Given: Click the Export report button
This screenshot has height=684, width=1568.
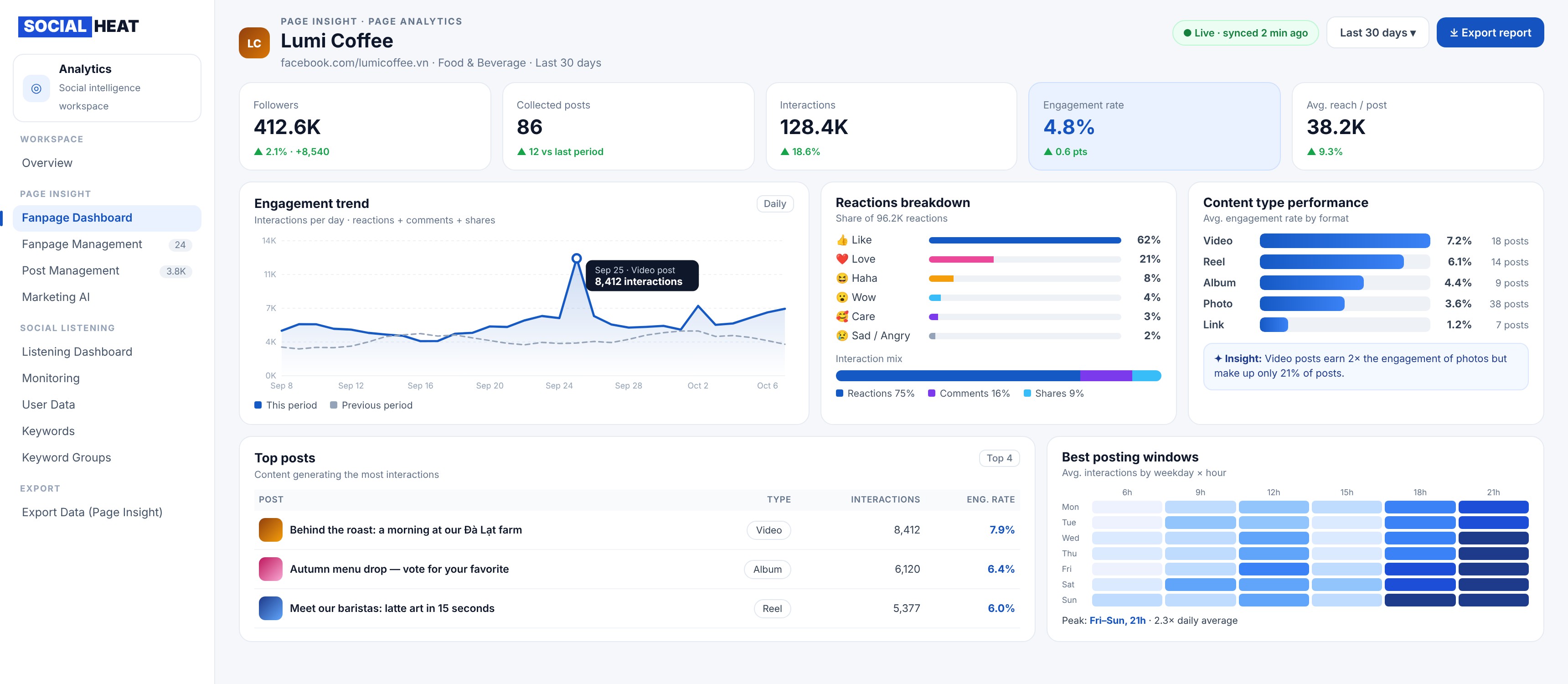Looking at the screenshot, I should 1490,33.
